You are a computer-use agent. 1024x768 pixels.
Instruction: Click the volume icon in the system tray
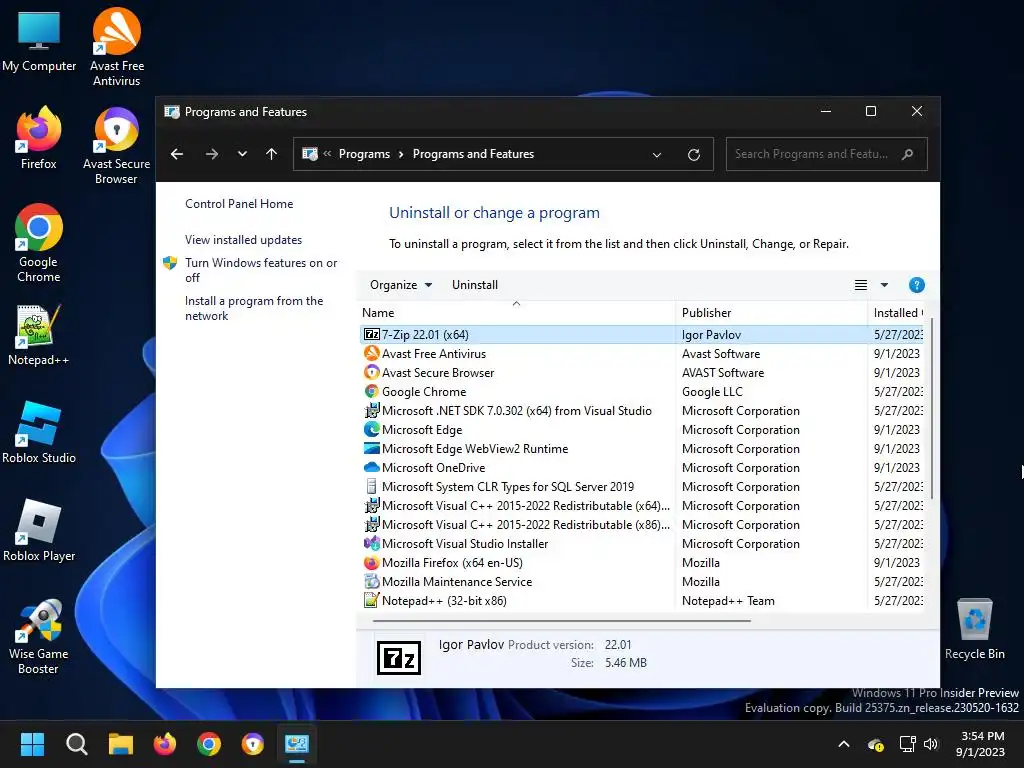pos(931,744)
